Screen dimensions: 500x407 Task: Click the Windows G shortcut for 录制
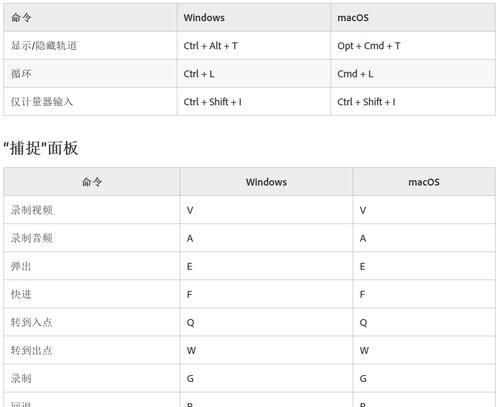pos(190,378)
